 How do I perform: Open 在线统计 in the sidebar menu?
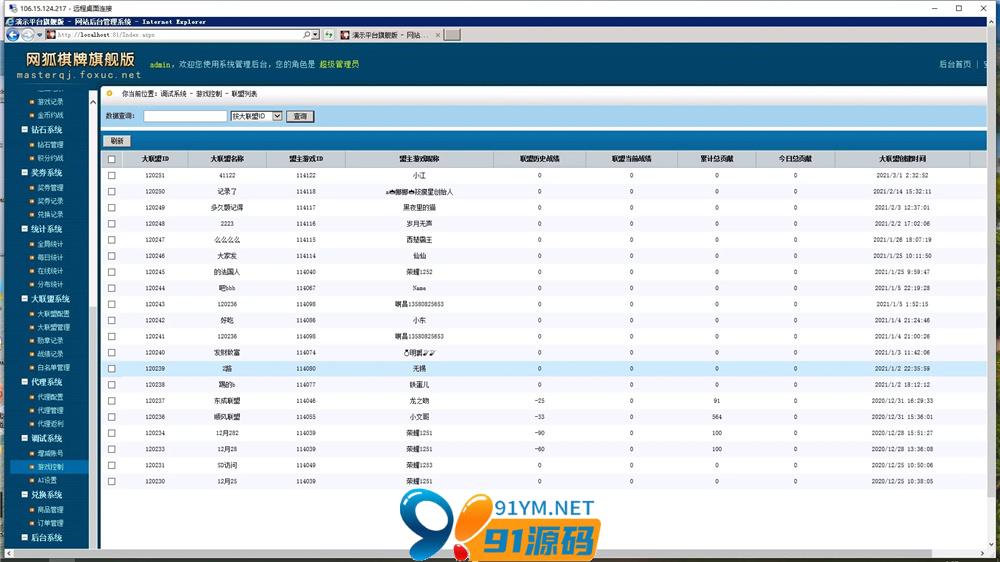[x=50, y=271]
